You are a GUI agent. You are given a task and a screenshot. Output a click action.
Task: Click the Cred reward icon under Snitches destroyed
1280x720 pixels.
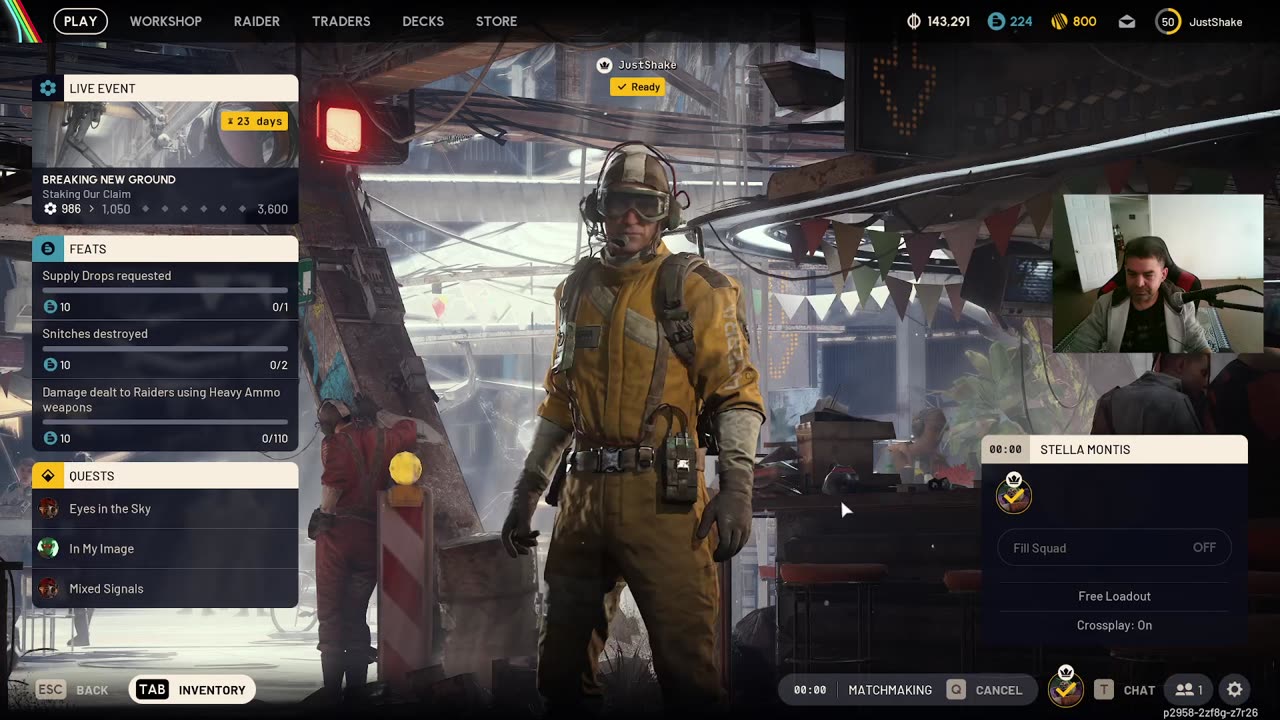(x=50, y=365)
